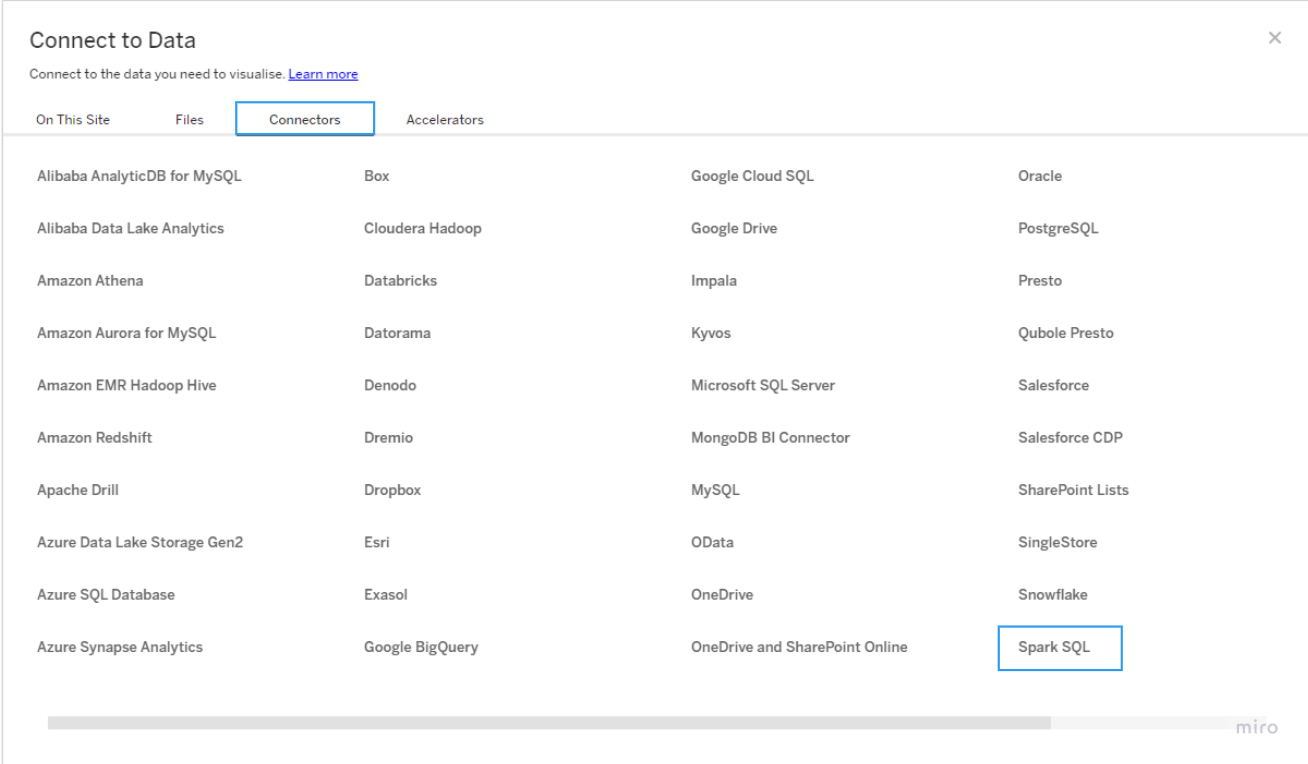The width and height of the screenshot is (1308, 764).
Task: Choose the Microsoft SQL Server connector
Action: [x=763, y=385]
